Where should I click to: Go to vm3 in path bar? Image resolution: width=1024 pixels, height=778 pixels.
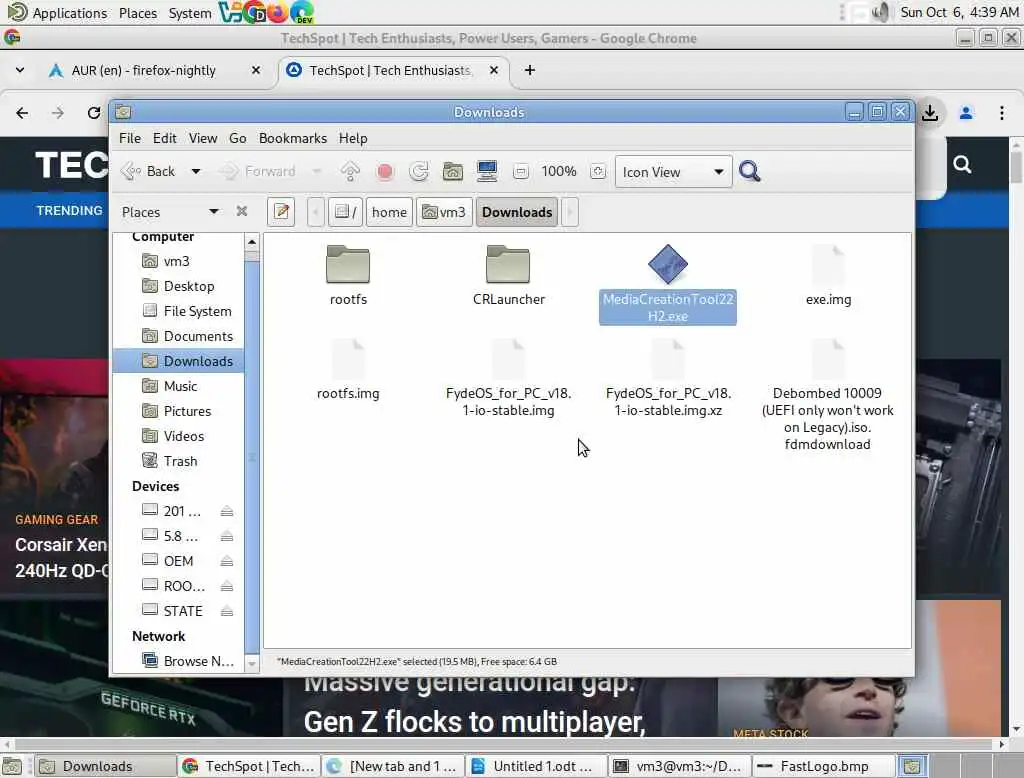pyautogui.click(x=444, y=212)
